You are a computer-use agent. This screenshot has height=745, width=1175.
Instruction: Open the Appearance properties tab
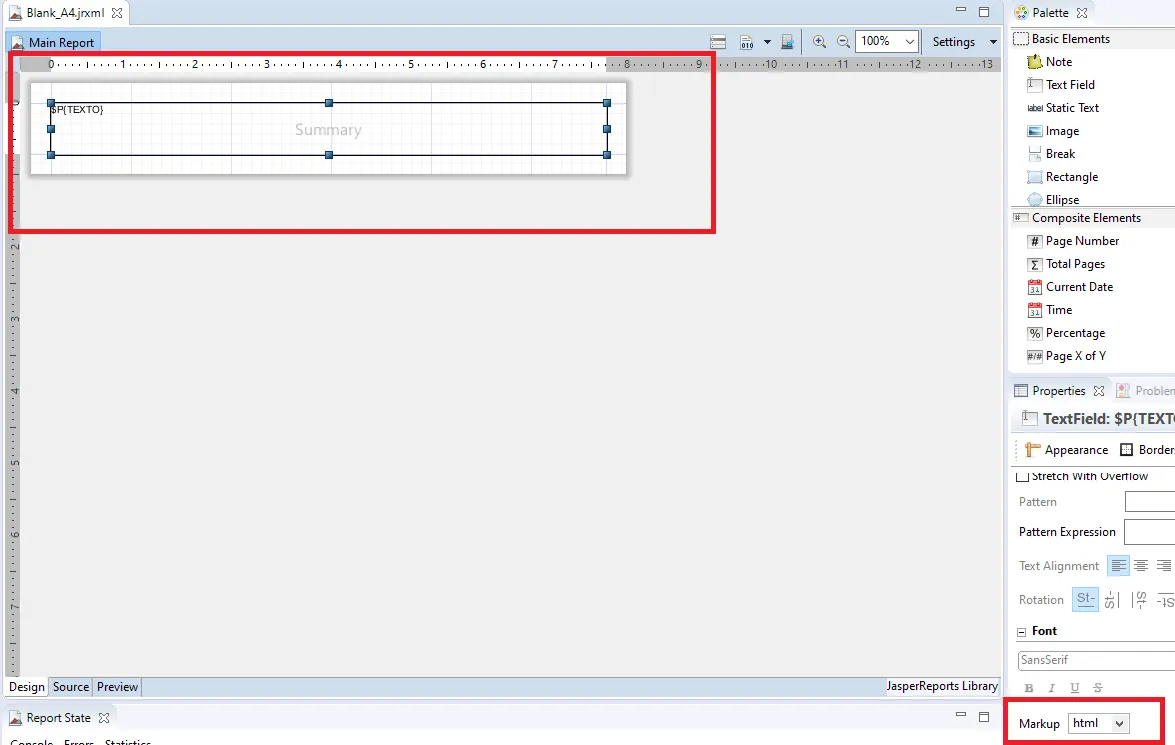1066,450
